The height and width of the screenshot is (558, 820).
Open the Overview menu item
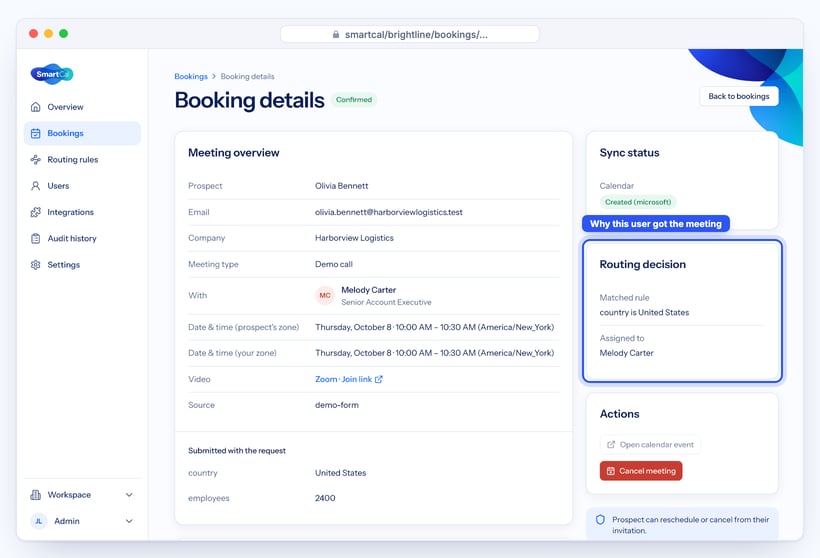click(x=82, y=107)
